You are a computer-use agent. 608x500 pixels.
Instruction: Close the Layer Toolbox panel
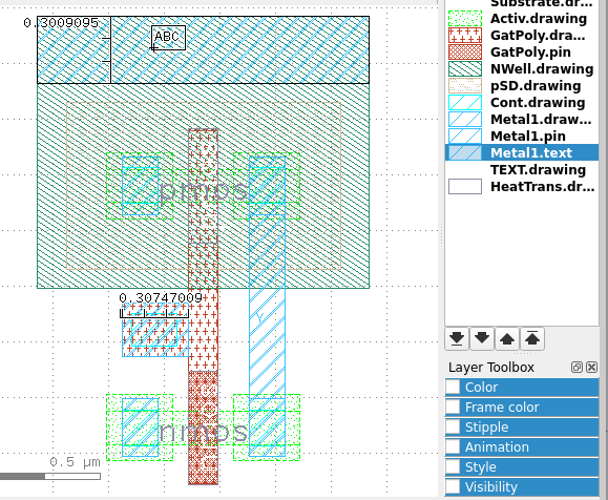592,367
